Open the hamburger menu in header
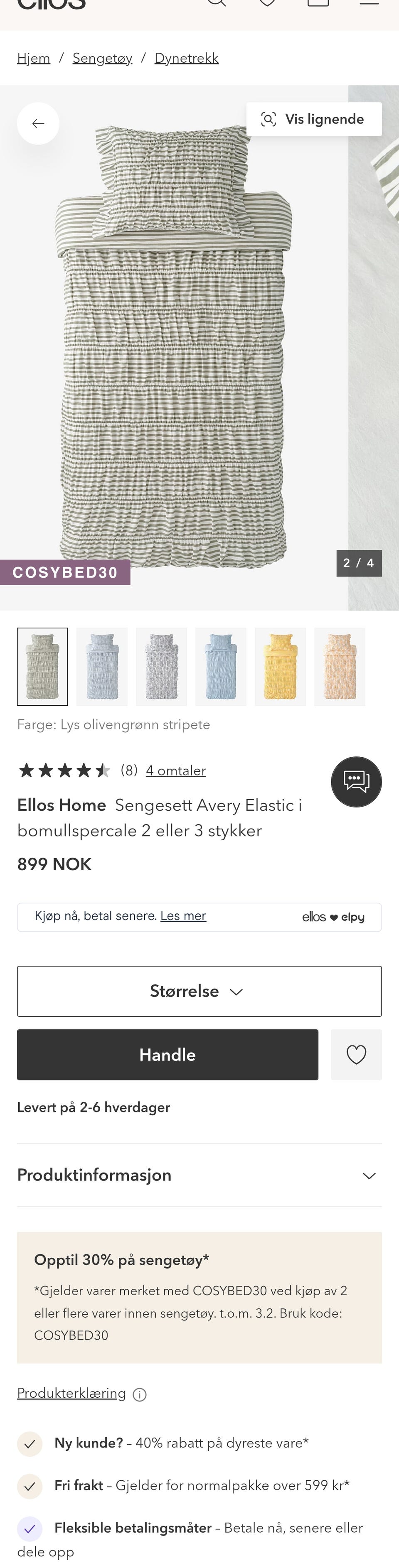 point(369,3)
